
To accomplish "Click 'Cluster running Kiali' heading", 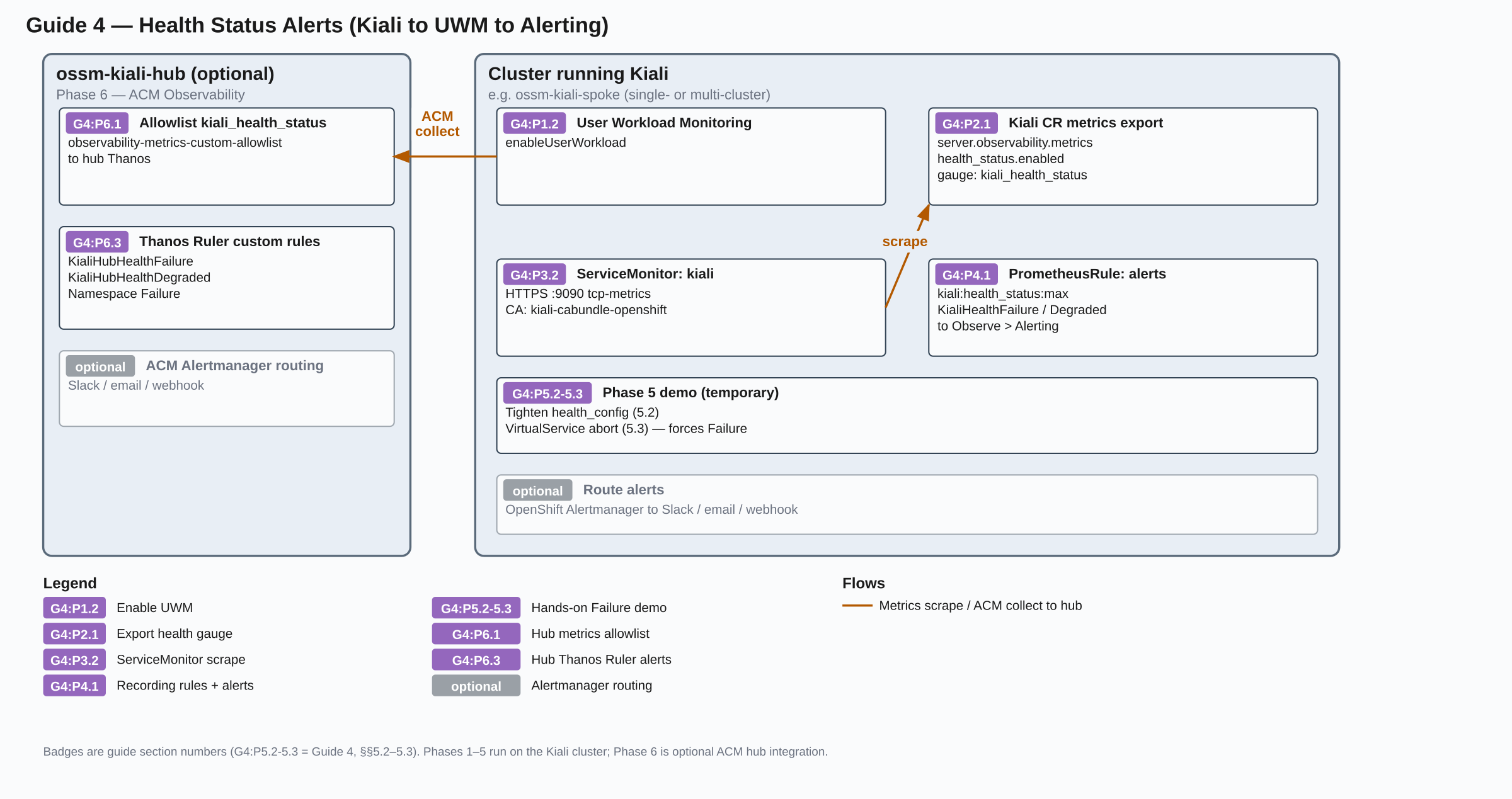I will [x=578, y=74].
